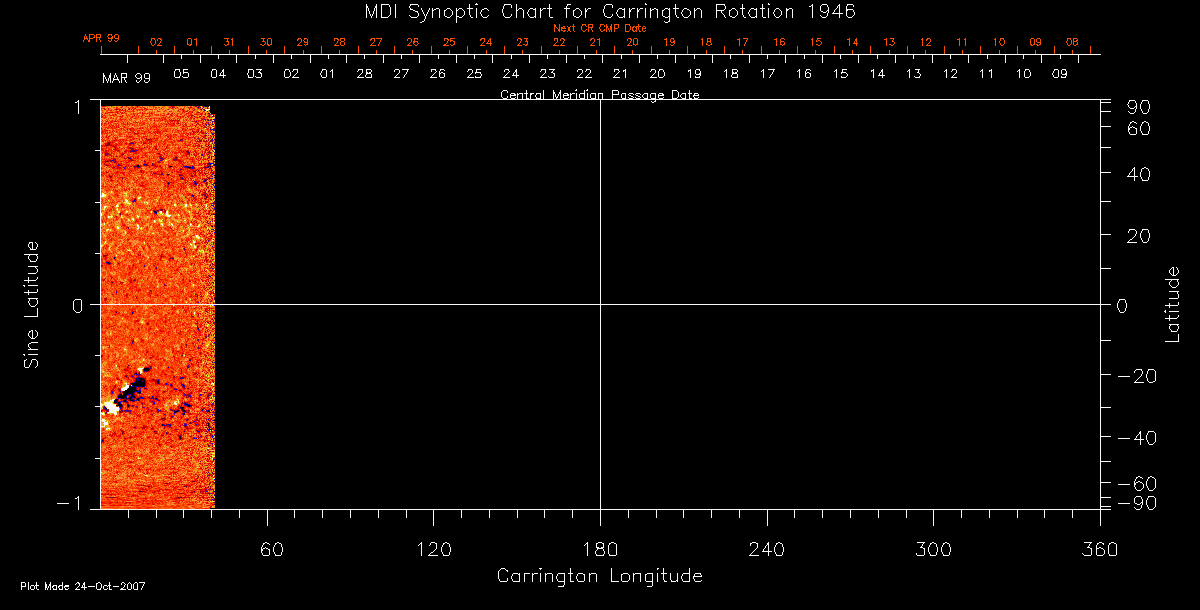This screenshot has height=610, width=1200.
Task: Click the red 31 date marker
Action: click(229, 43)
